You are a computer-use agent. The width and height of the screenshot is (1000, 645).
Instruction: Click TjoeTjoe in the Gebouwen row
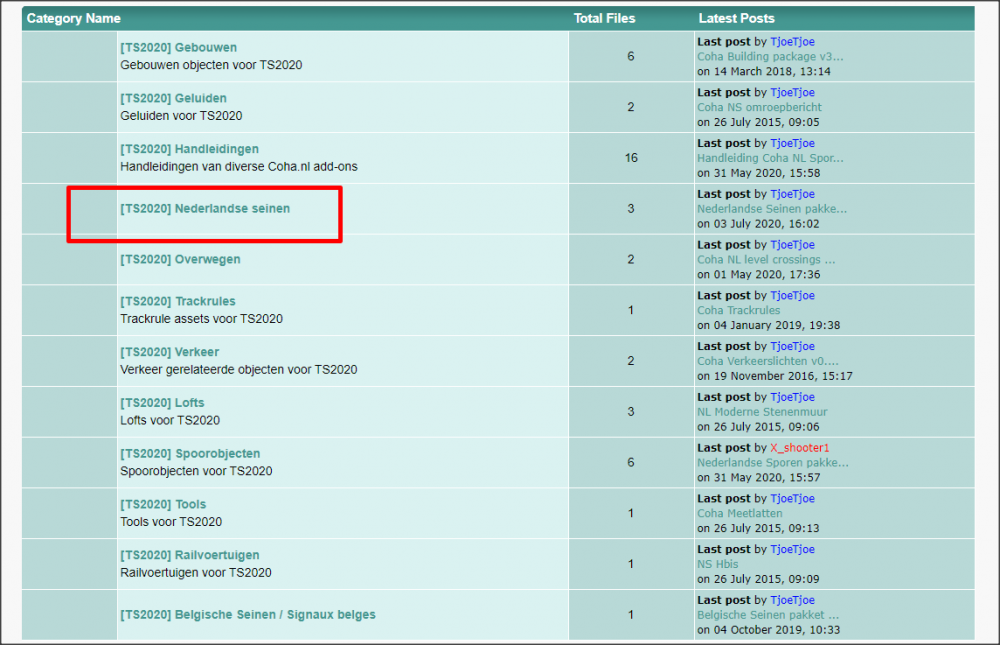[x=792, y=42]
